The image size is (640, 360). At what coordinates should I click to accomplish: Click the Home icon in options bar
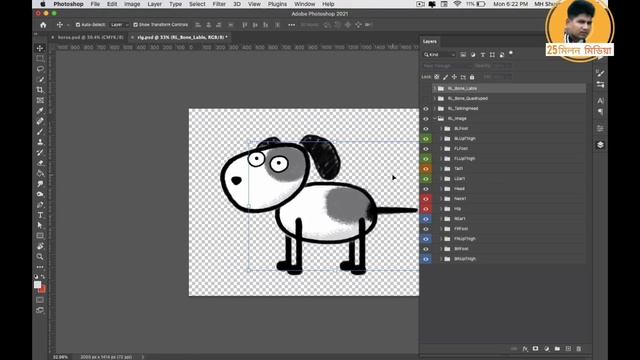pyautogui.click(x=43, y=25)
